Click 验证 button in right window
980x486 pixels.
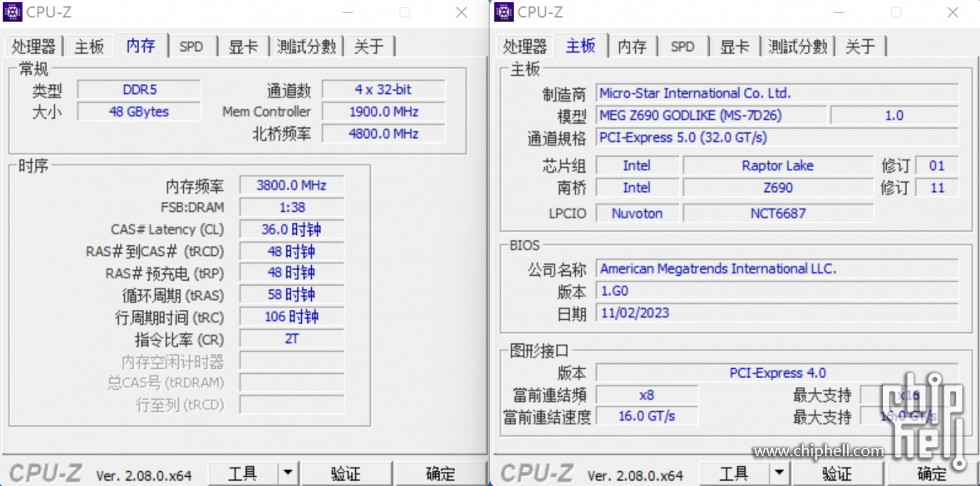click(837, 474)
